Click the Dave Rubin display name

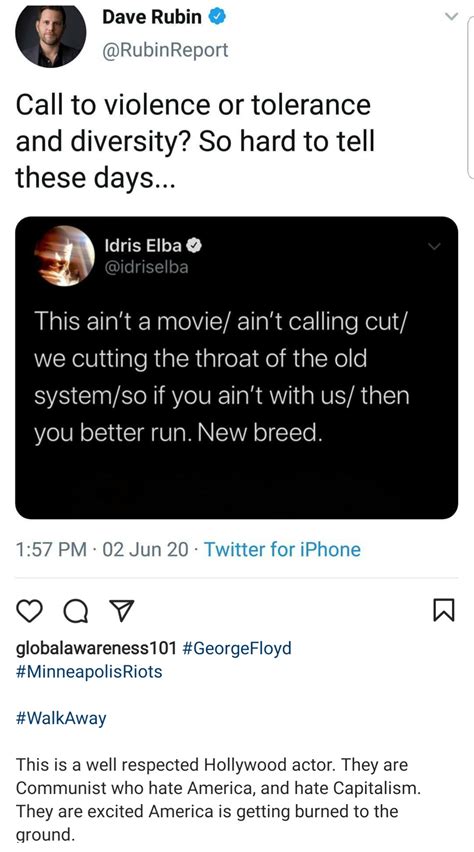(x=152, y=18)
